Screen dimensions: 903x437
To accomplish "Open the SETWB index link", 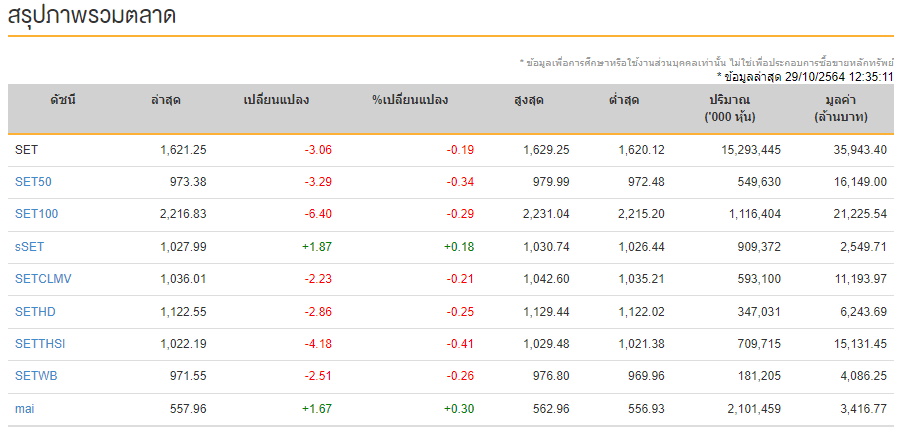I will point(36,376).
